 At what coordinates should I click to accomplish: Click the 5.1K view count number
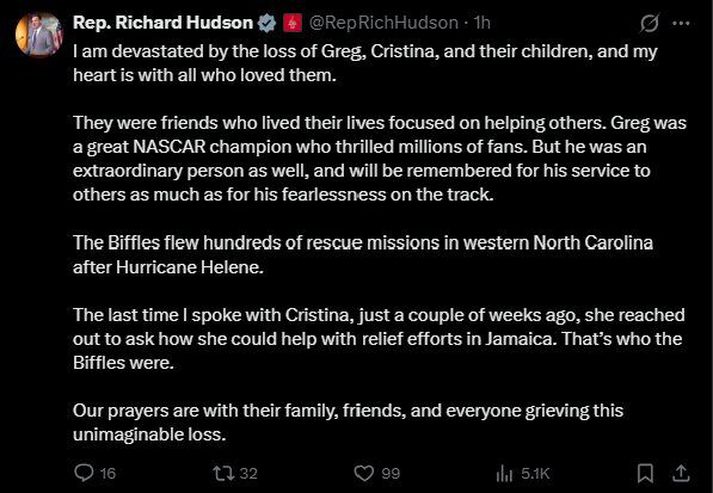point(536,472)
